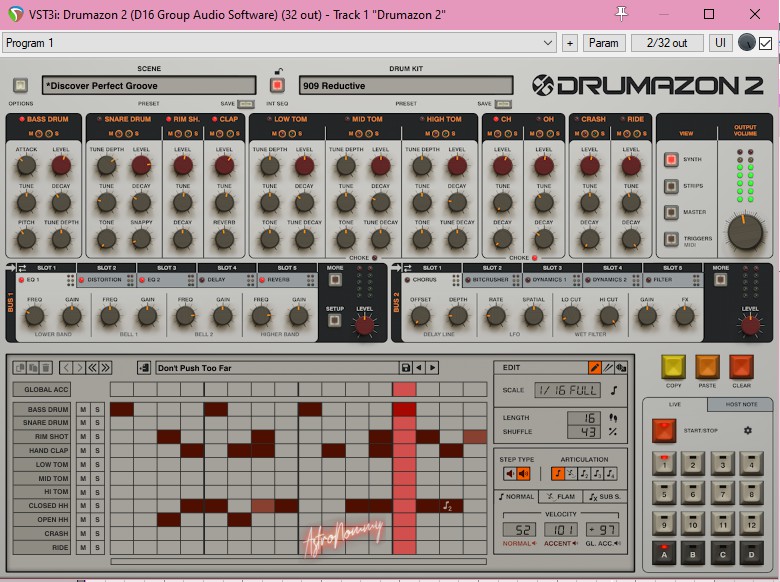
Task: Shift pattern left one step
Action: [66, 368]
